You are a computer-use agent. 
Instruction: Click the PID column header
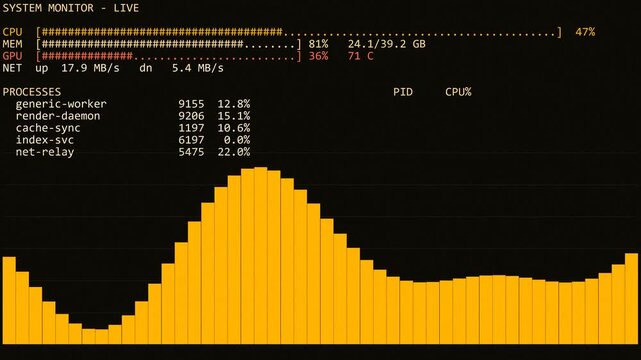pyautogui.click(x=403, y=92)
